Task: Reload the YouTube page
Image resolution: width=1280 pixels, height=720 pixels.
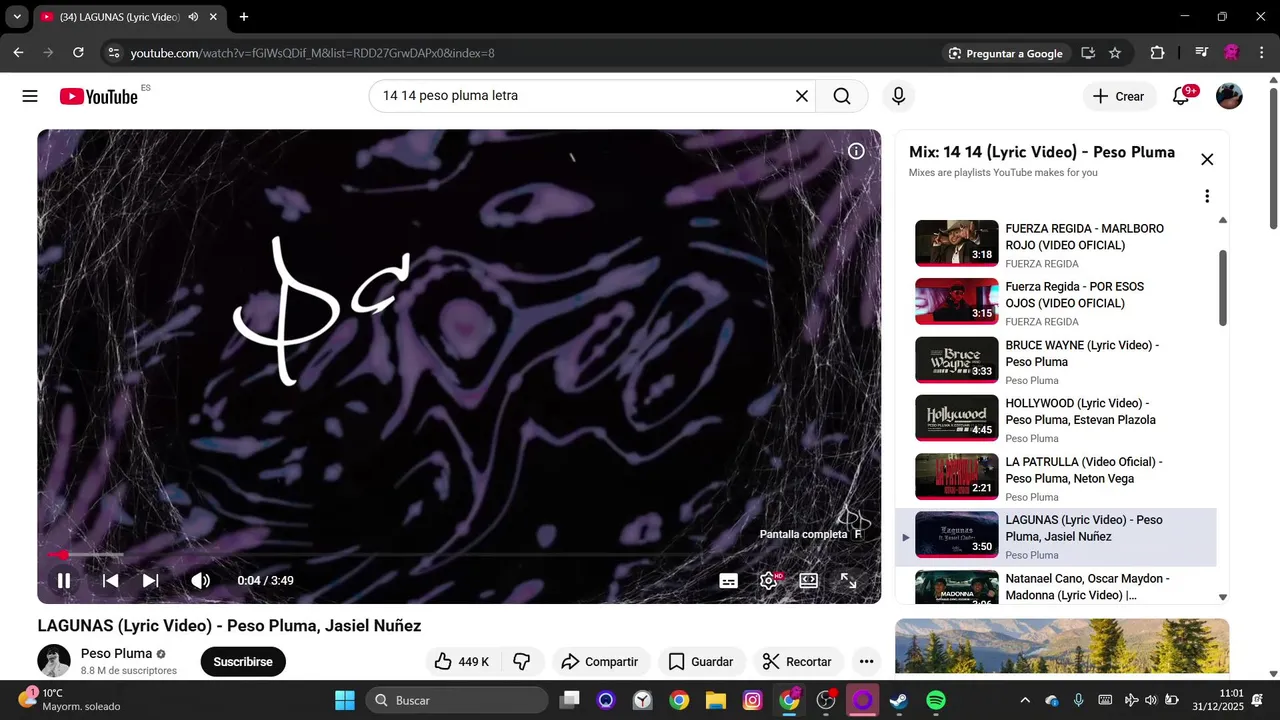Action: point(78,53)
